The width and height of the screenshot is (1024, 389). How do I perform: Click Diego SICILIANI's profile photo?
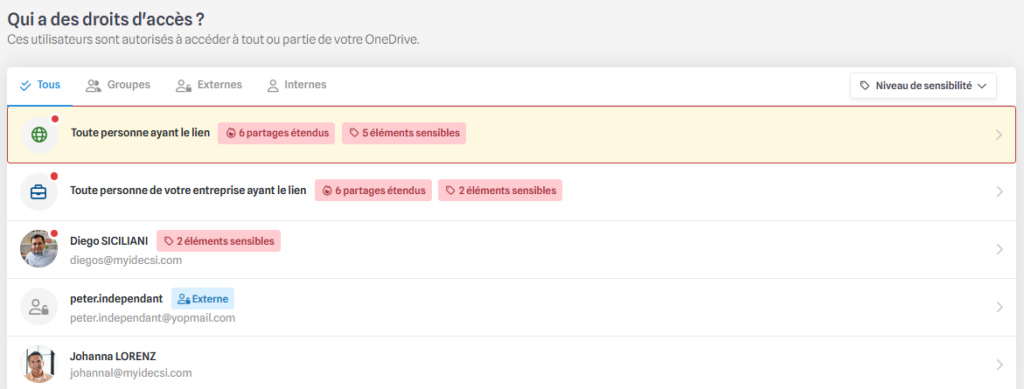(x=39, y=249)
